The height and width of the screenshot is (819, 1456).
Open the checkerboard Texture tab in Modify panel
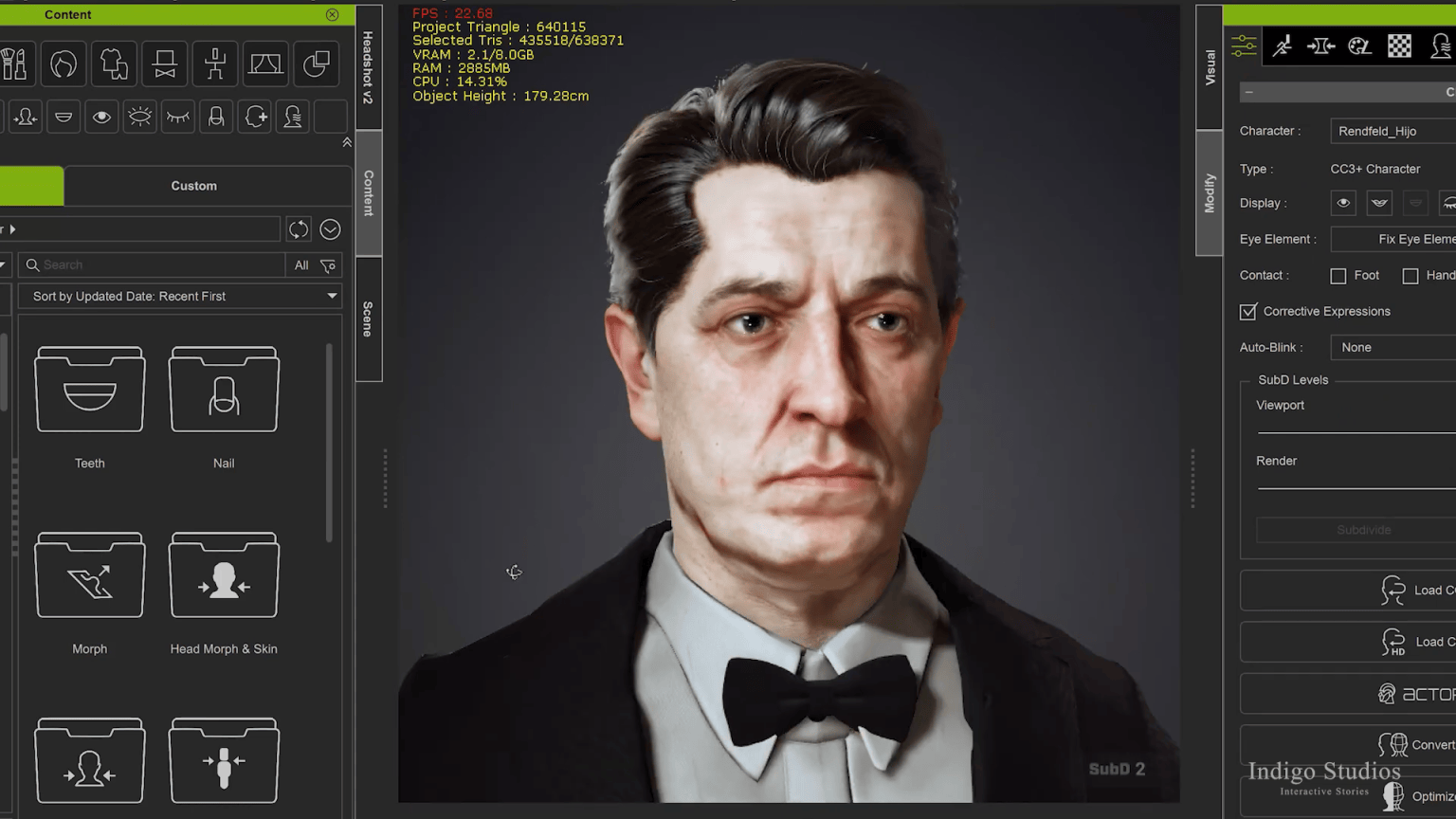(x=1399, y=45)
